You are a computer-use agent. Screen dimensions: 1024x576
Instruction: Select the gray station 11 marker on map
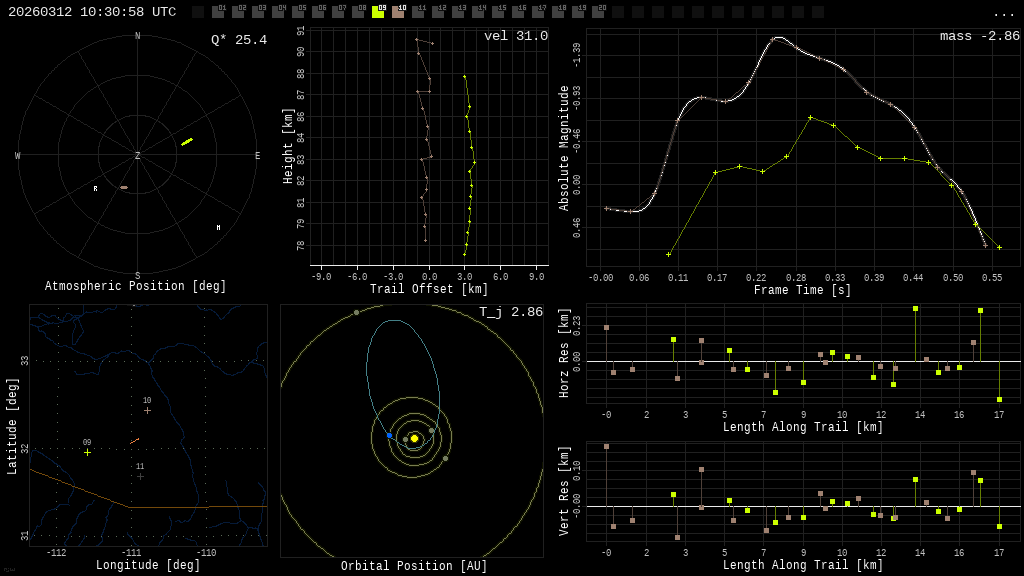click(x=140, y=476)
